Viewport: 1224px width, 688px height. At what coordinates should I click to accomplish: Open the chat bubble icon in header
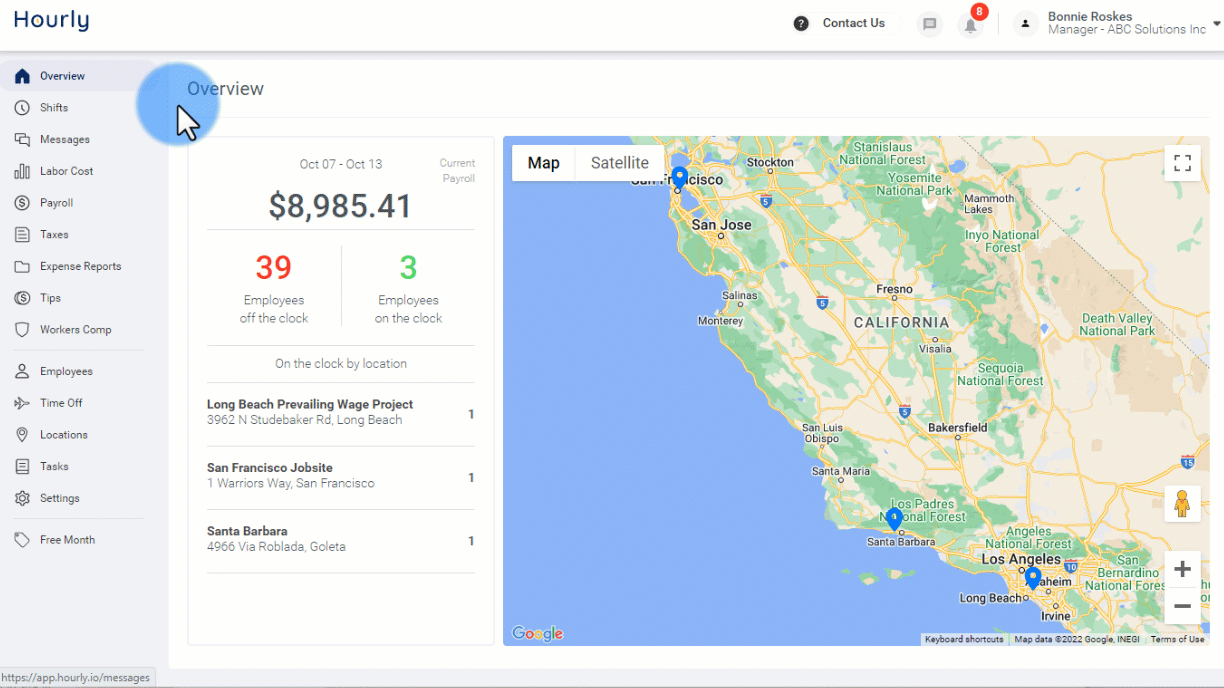click(x=930, y=25)
